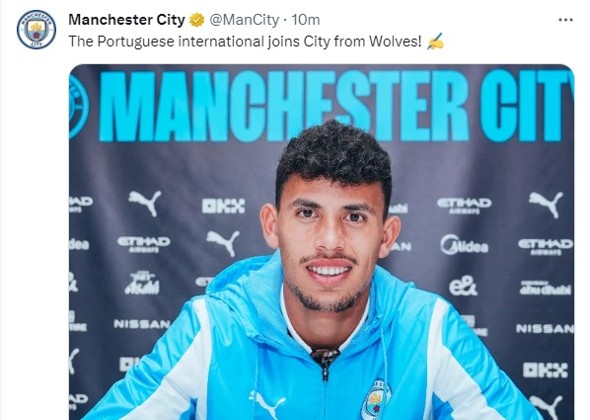
Task: Open the three-dot more options menu
Action: [566, 20]
